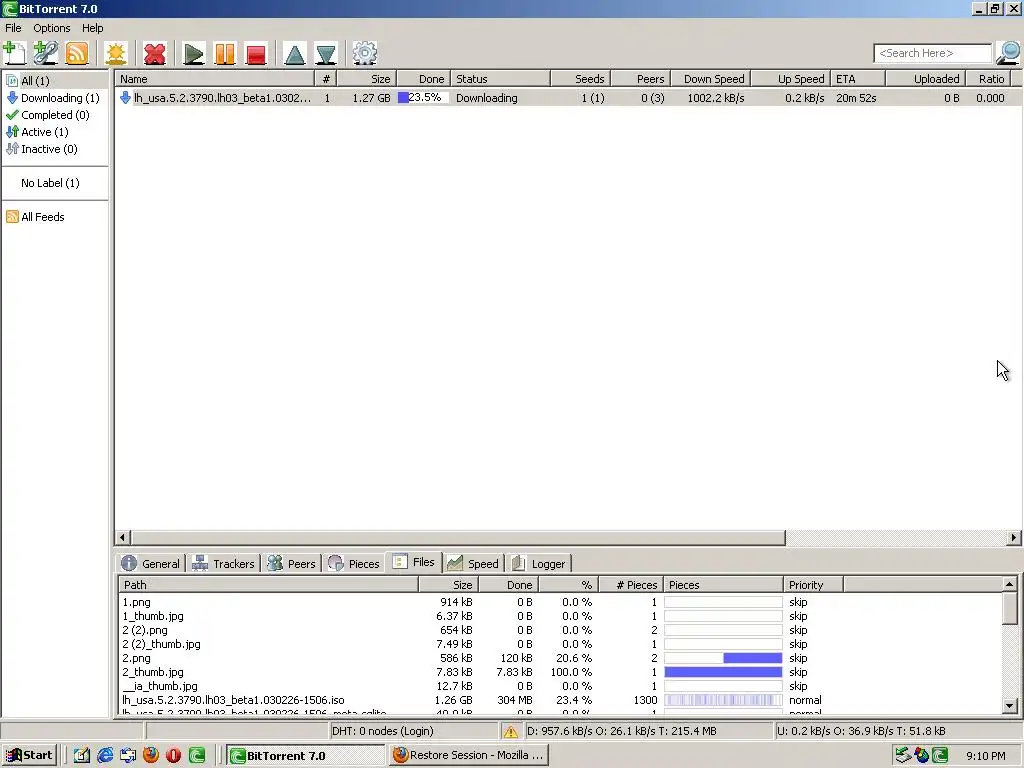Click the green Start torrent button
1024x768 pixels.
click(x=193, y=53)
